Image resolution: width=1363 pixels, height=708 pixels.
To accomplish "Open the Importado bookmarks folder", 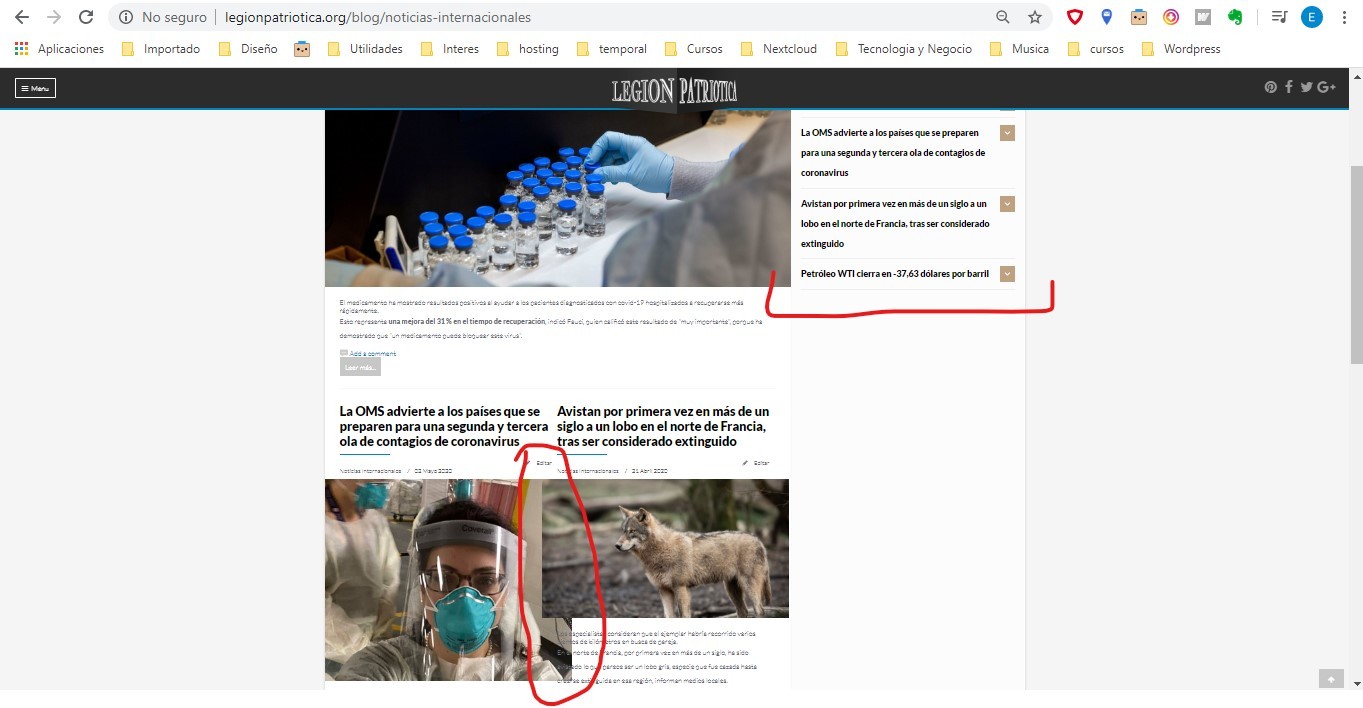I will pos(161,49).
